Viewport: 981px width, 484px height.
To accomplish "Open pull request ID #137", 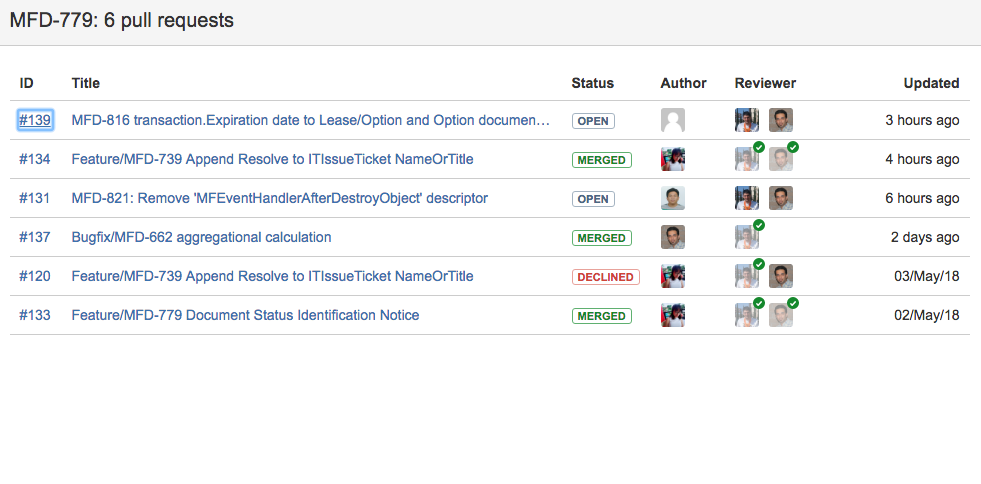I will pos(35,238).
